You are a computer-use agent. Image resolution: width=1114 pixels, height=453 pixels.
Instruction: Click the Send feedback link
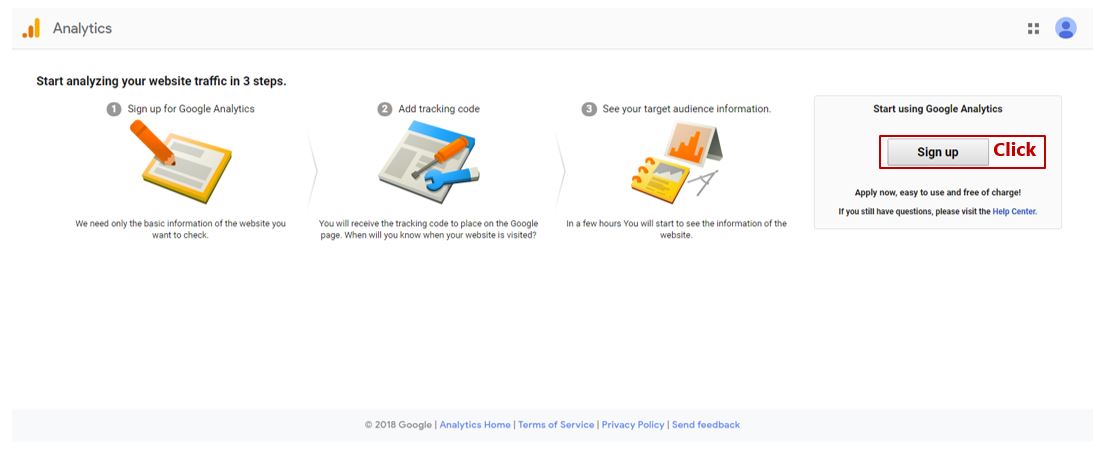click(x=705, y=425)
